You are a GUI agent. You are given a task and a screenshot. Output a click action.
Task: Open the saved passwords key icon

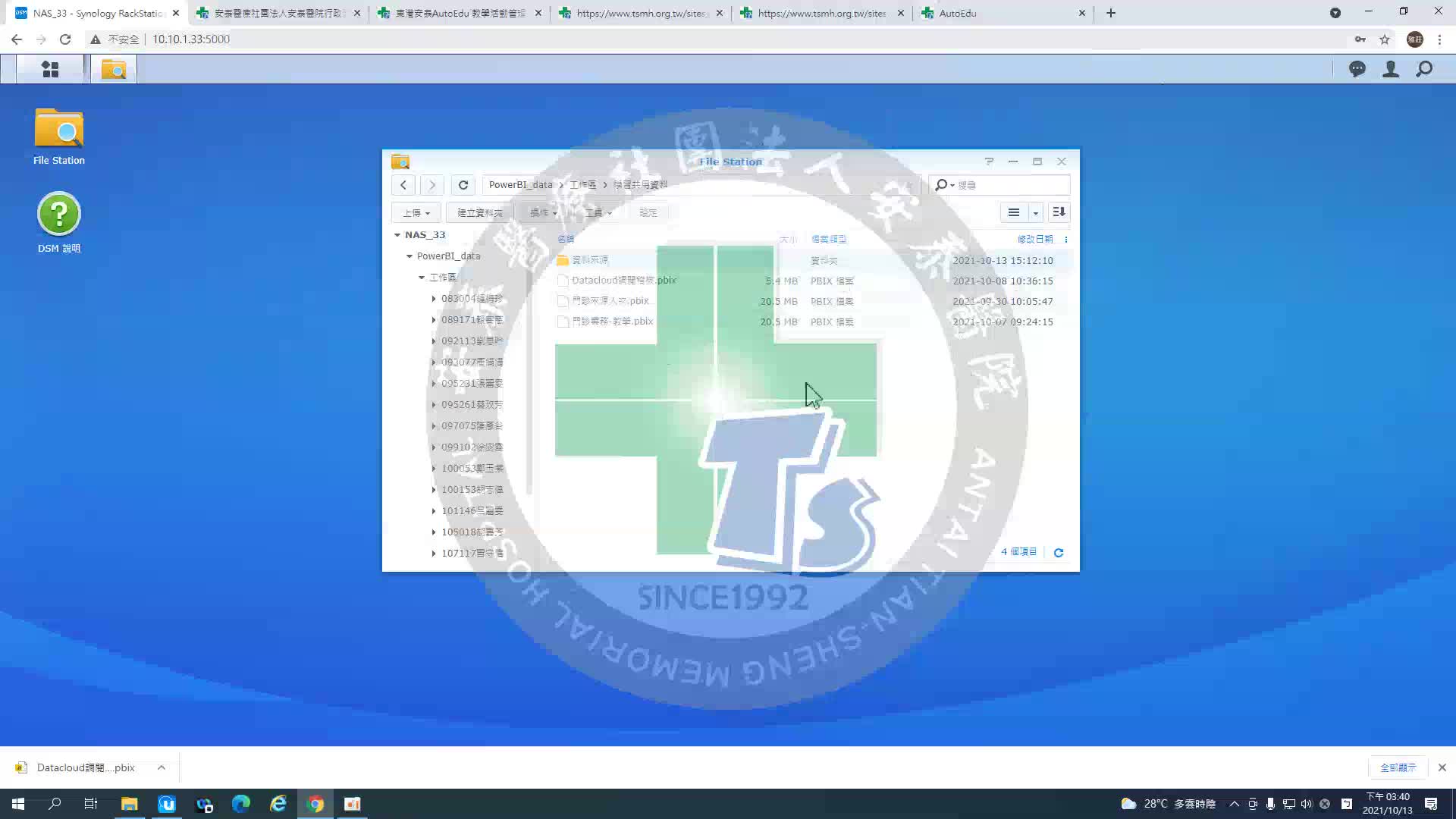1360,39
